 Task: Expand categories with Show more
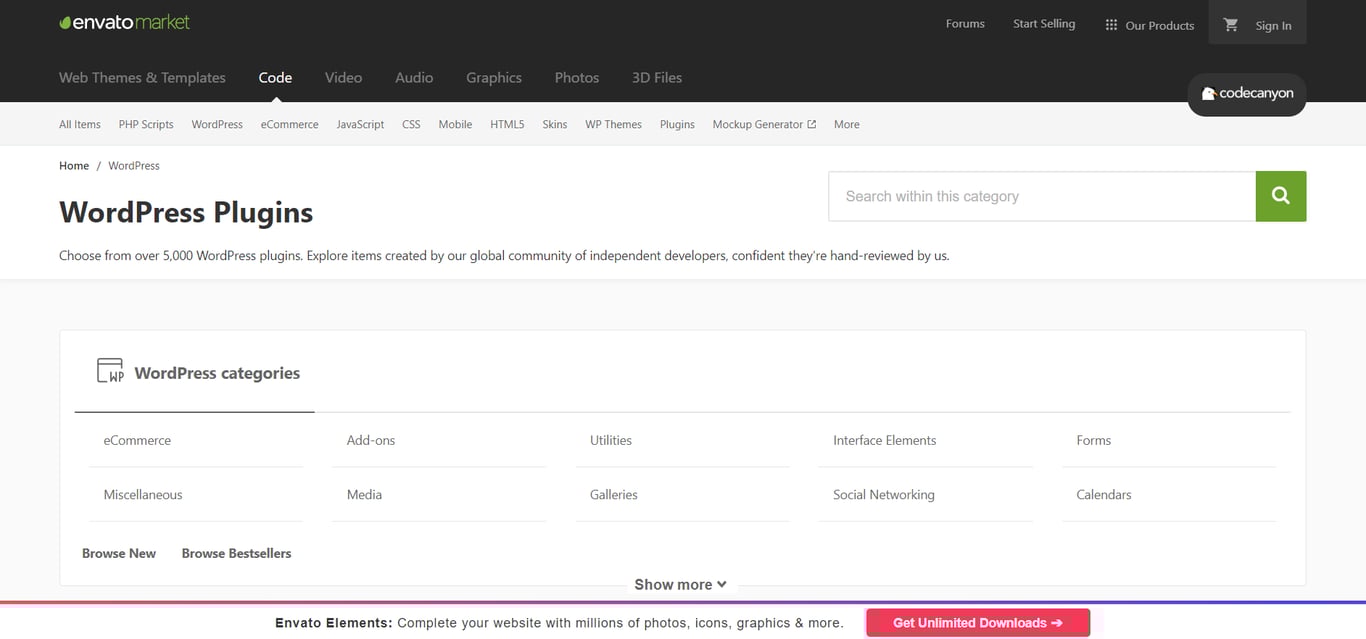[x=680, y=584]
